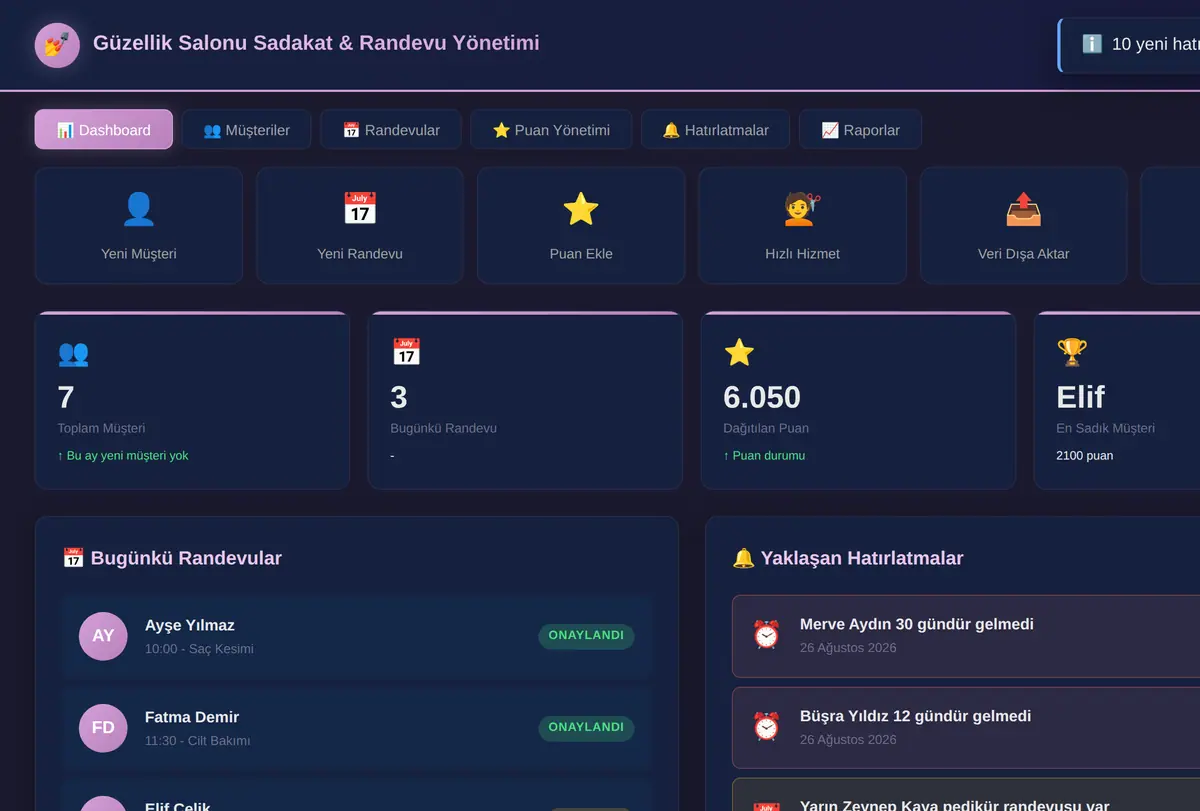The image size is (1200, 811).
Task: Click the 'Yaklaşan Hatırlatmalar' section heading
Action: [x=848, y=558]
